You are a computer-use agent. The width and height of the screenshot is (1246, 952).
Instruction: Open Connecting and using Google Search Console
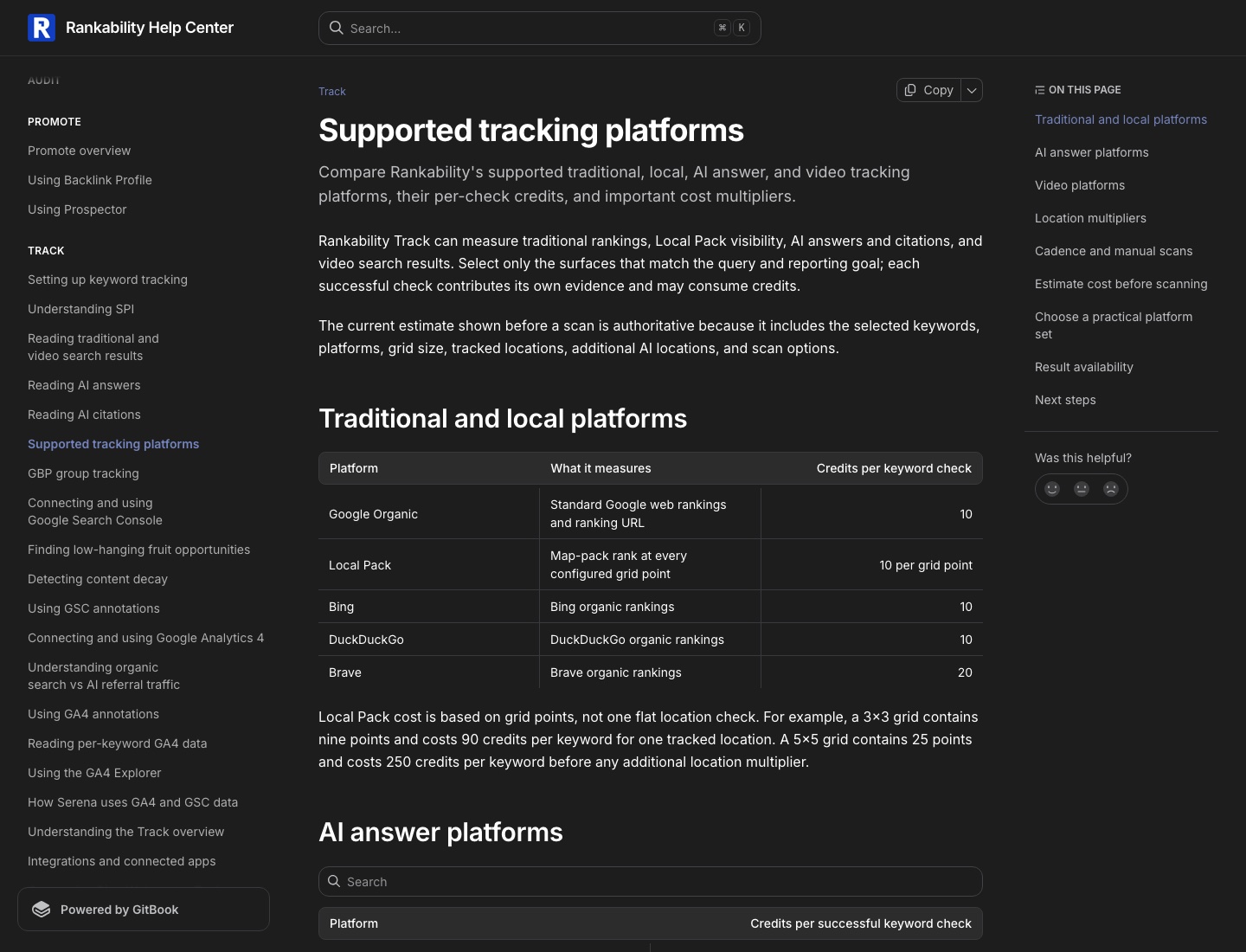pos(95,511)
